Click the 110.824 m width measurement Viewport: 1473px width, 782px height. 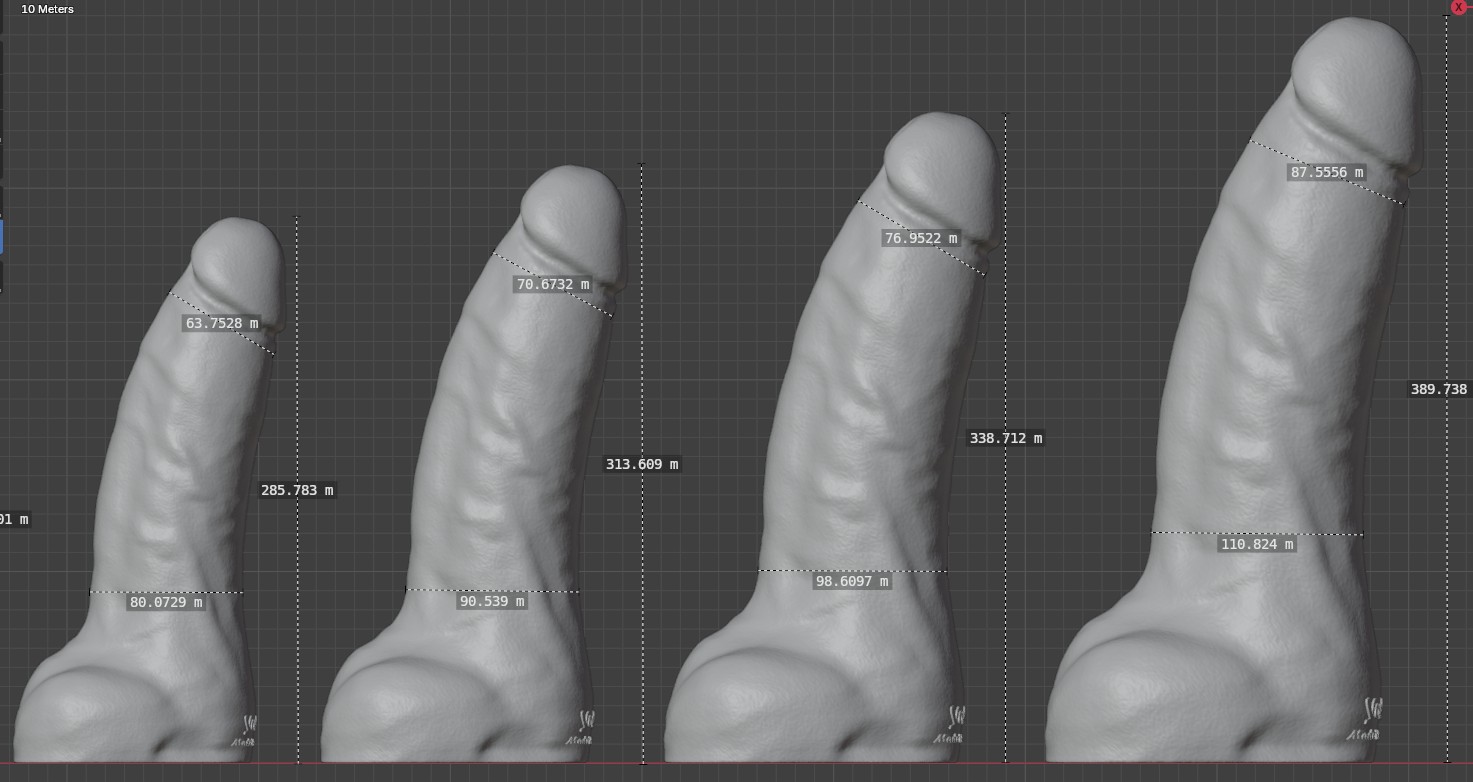(1257, 544)
